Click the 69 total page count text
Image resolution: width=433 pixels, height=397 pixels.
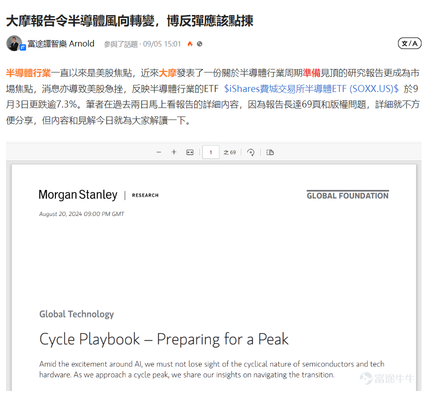pos(230,152)
